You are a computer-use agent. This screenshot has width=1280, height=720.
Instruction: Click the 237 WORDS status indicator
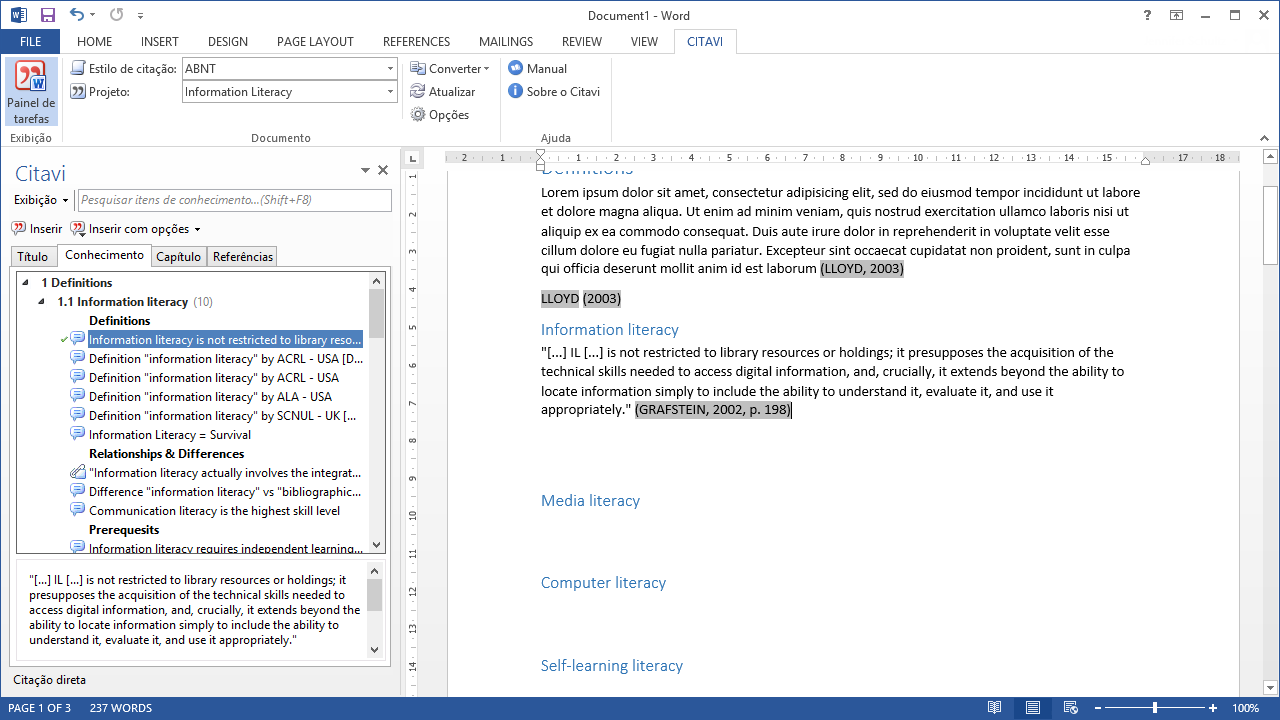[x=121, y=708]
